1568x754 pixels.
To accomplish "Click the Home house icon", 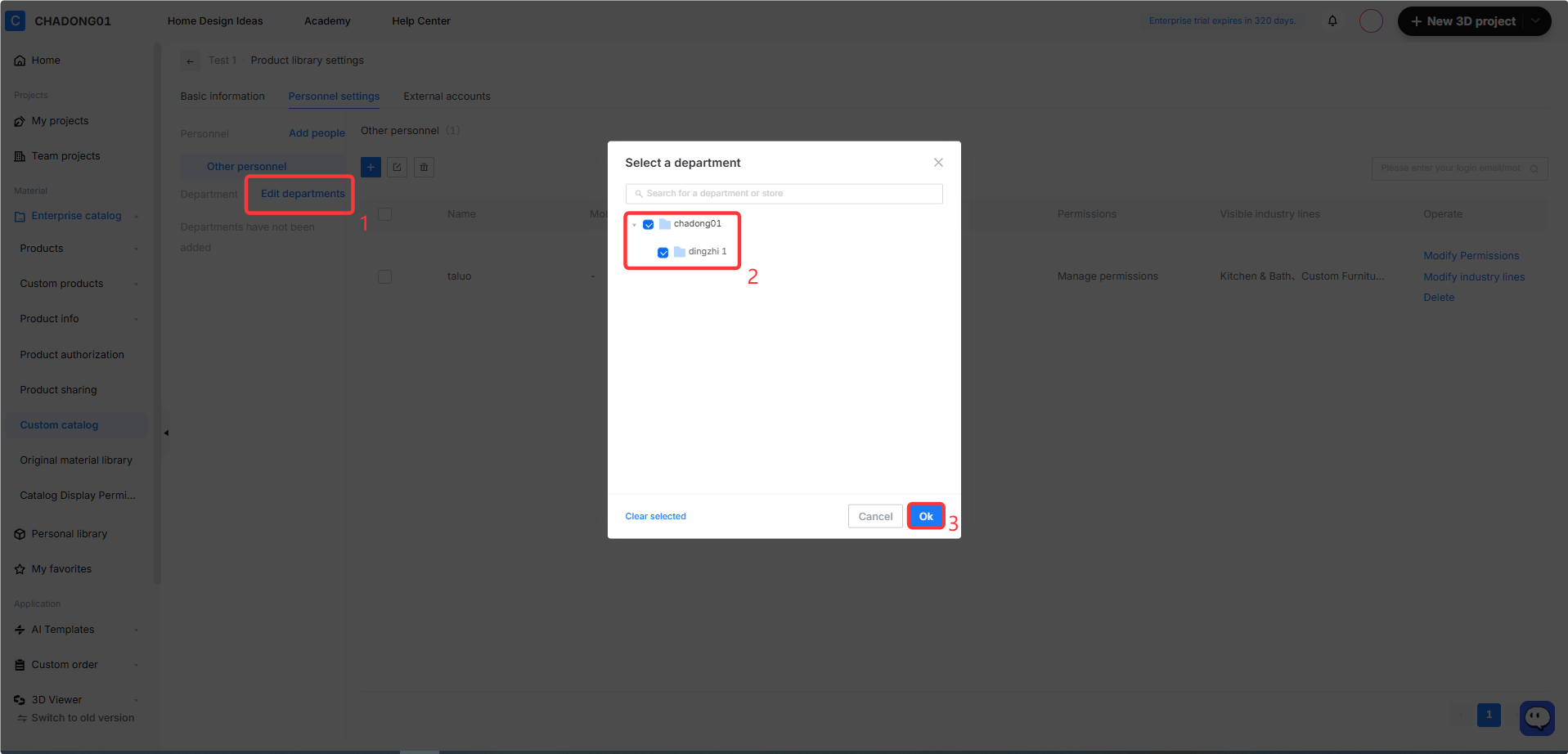I will click(x=20, y=61).
